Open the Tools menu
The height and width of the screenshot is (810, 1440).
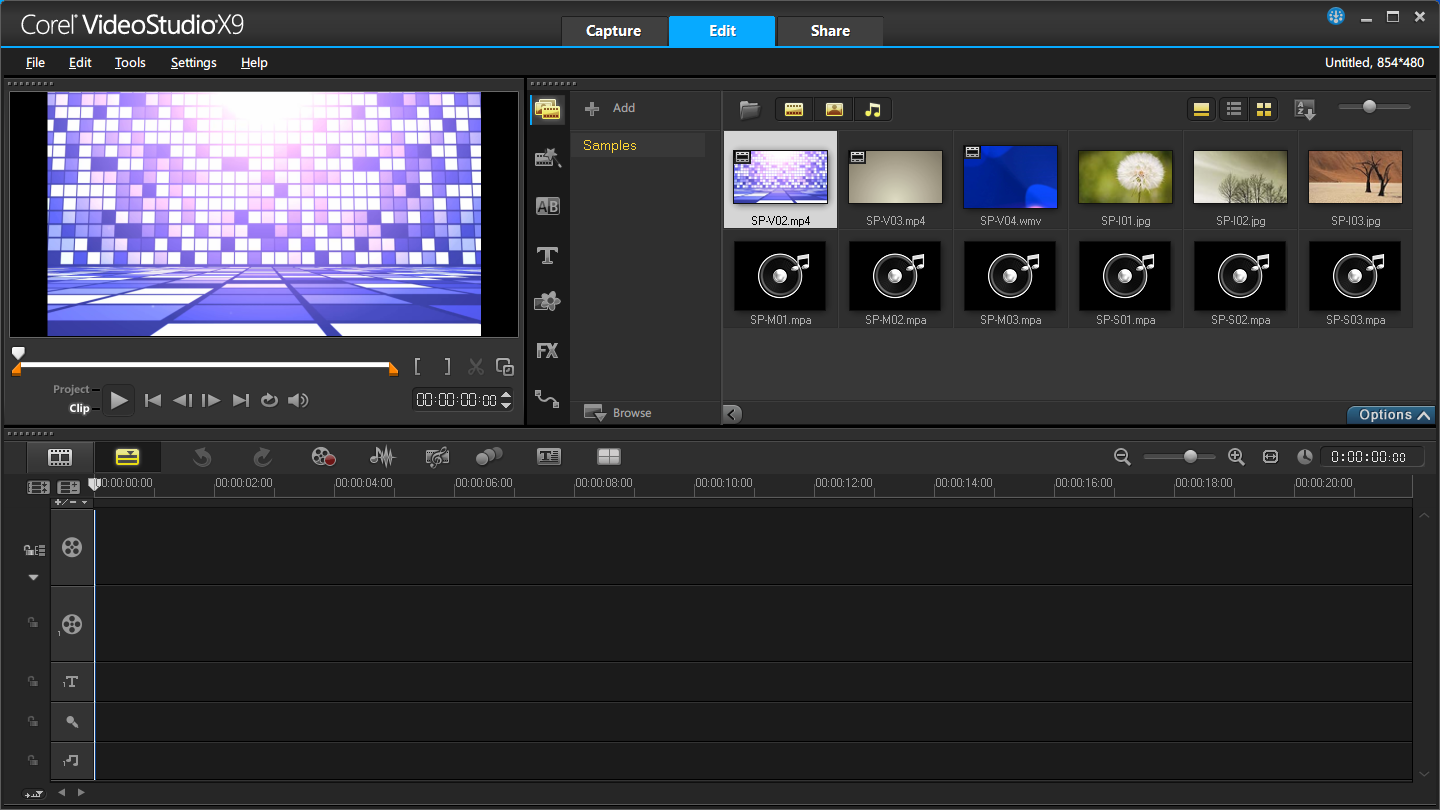130,62
